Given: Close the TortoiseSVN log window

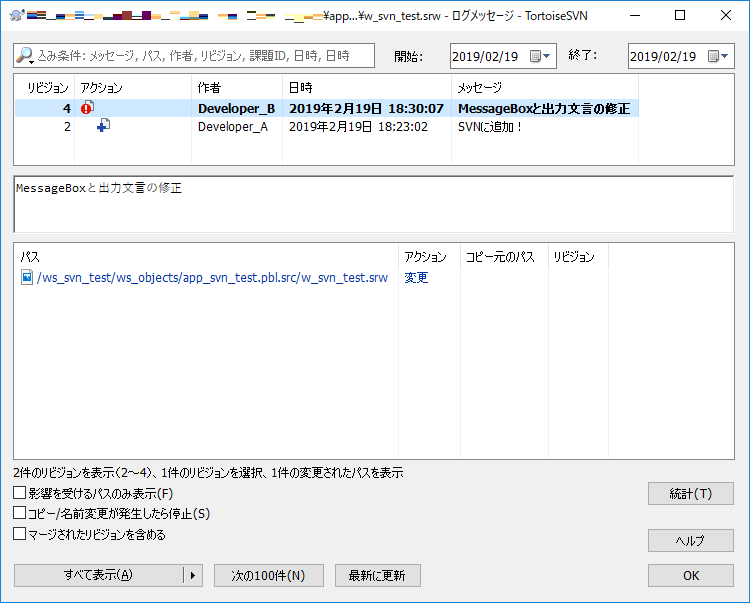Looking at the screenshot, I should coord(725,16).
